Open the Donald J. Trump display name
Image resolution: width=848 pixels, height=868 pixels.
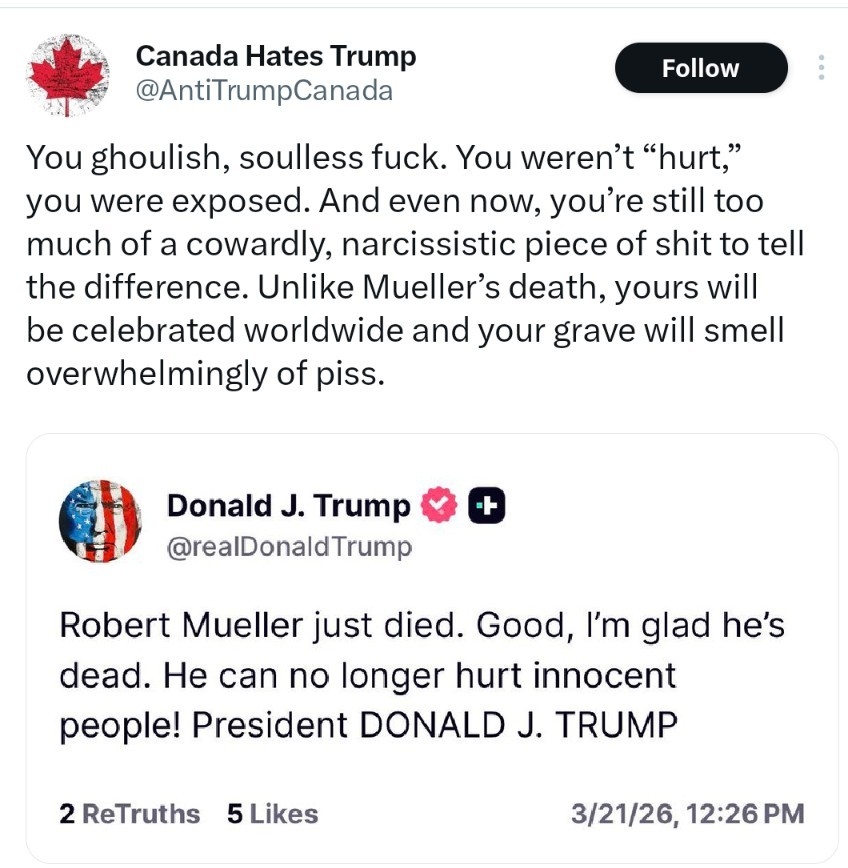click(288, 507)
